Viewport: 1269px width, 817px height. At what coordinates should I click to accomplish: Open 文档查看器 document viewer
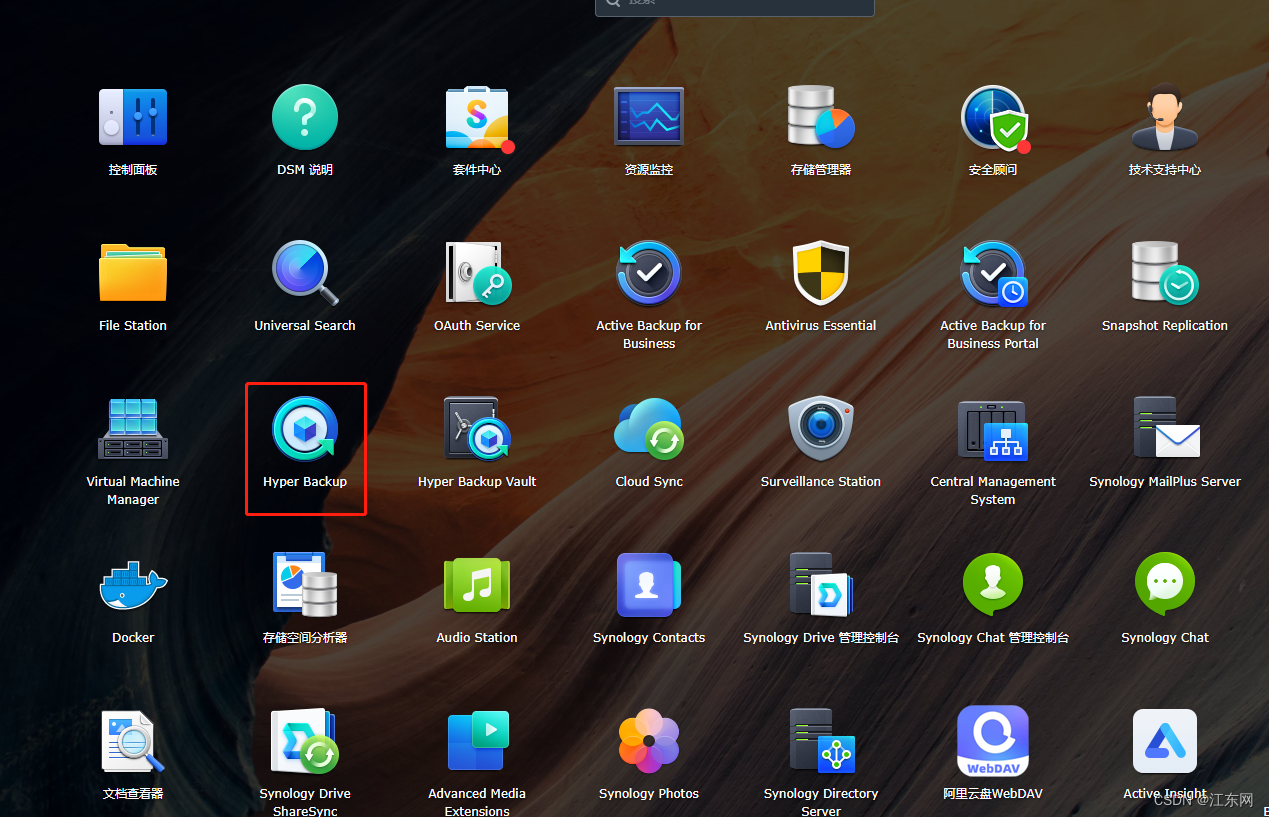click(133, 741)
